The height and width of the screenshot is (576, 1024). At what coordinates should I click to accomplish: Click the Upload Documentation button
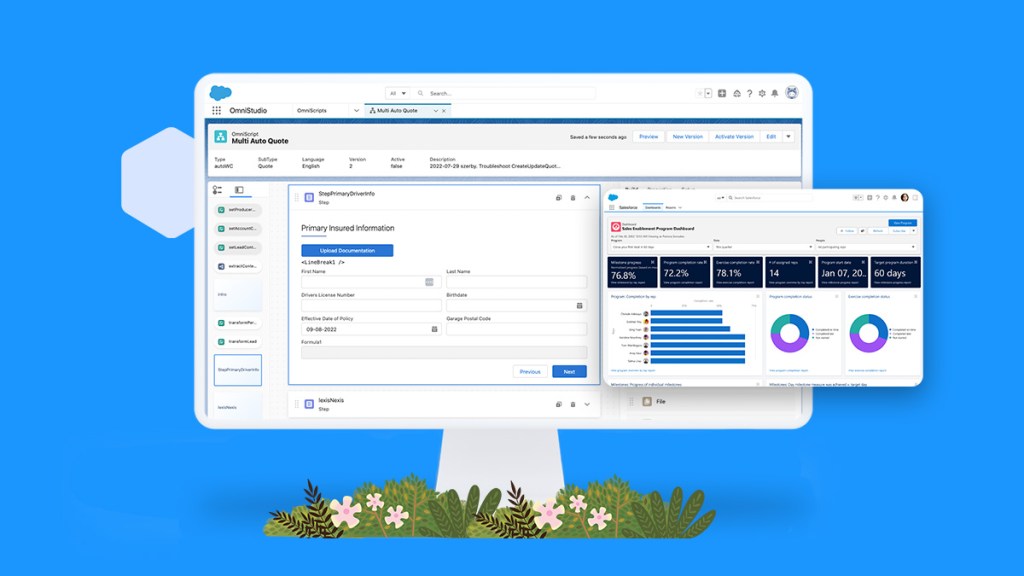coord(347,250)
